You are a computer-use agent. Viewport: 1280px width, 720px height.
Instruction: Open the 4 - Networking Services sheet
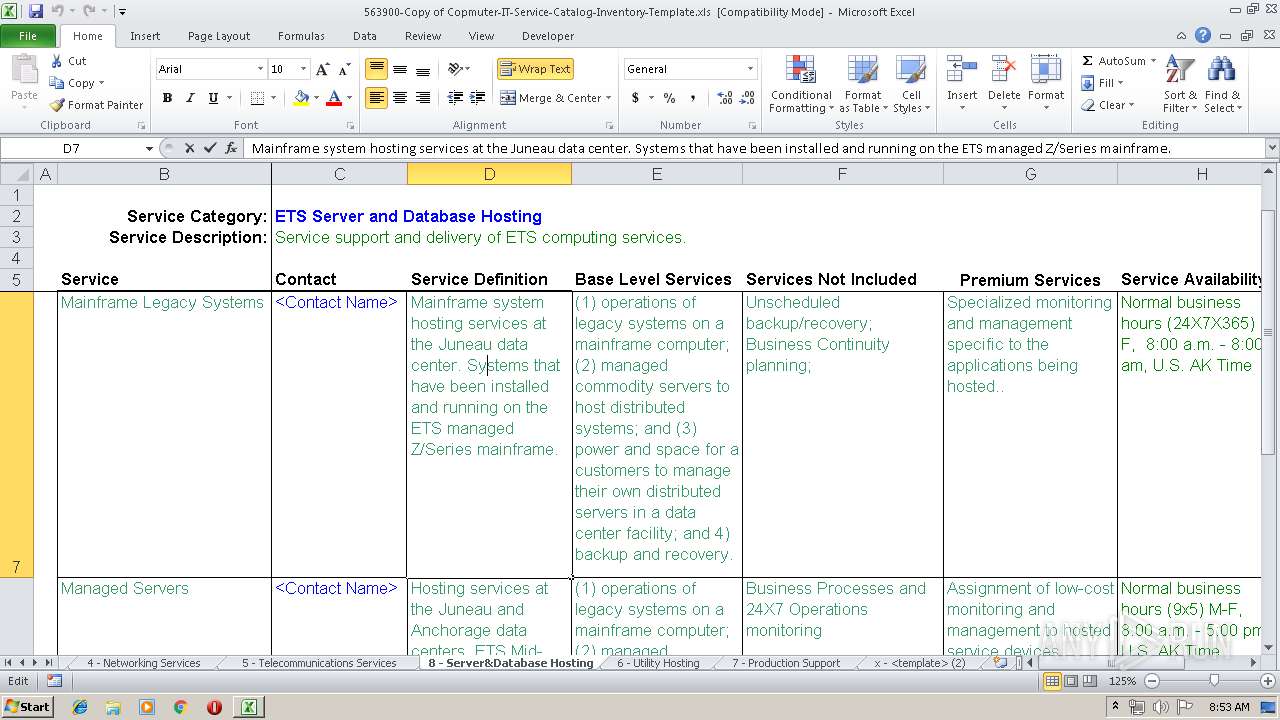click(143, 663)
